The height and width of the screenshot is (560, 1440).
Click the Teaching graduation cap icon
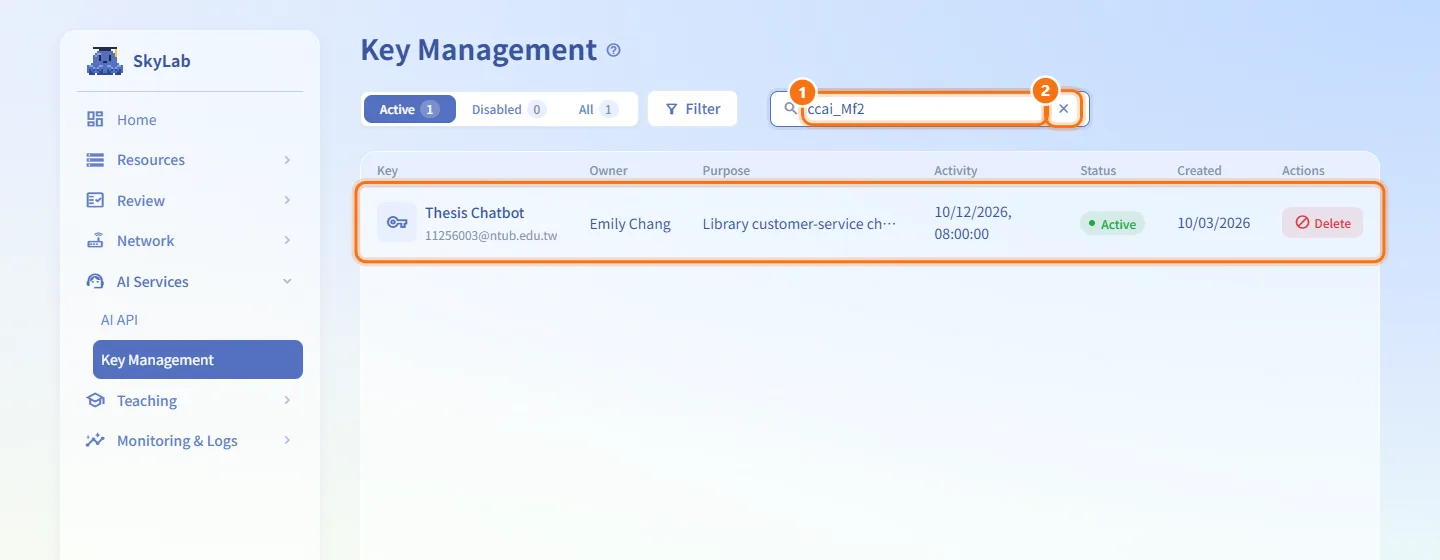point(96,401)
